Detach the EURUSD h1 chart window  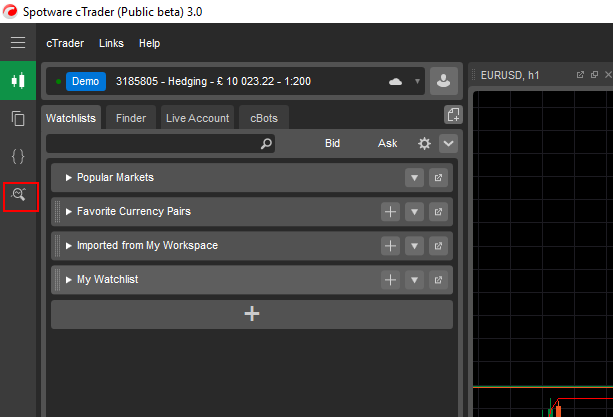(x=580, y=74)
